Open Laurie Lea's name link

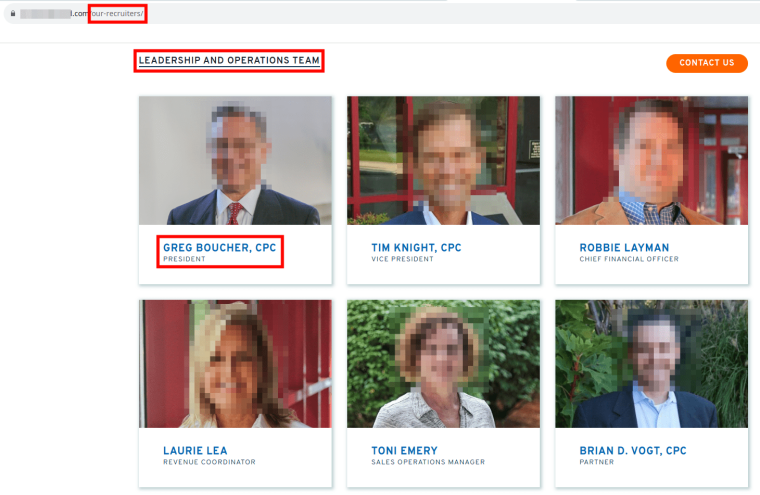pyautogui.click(x=195, y=451)
